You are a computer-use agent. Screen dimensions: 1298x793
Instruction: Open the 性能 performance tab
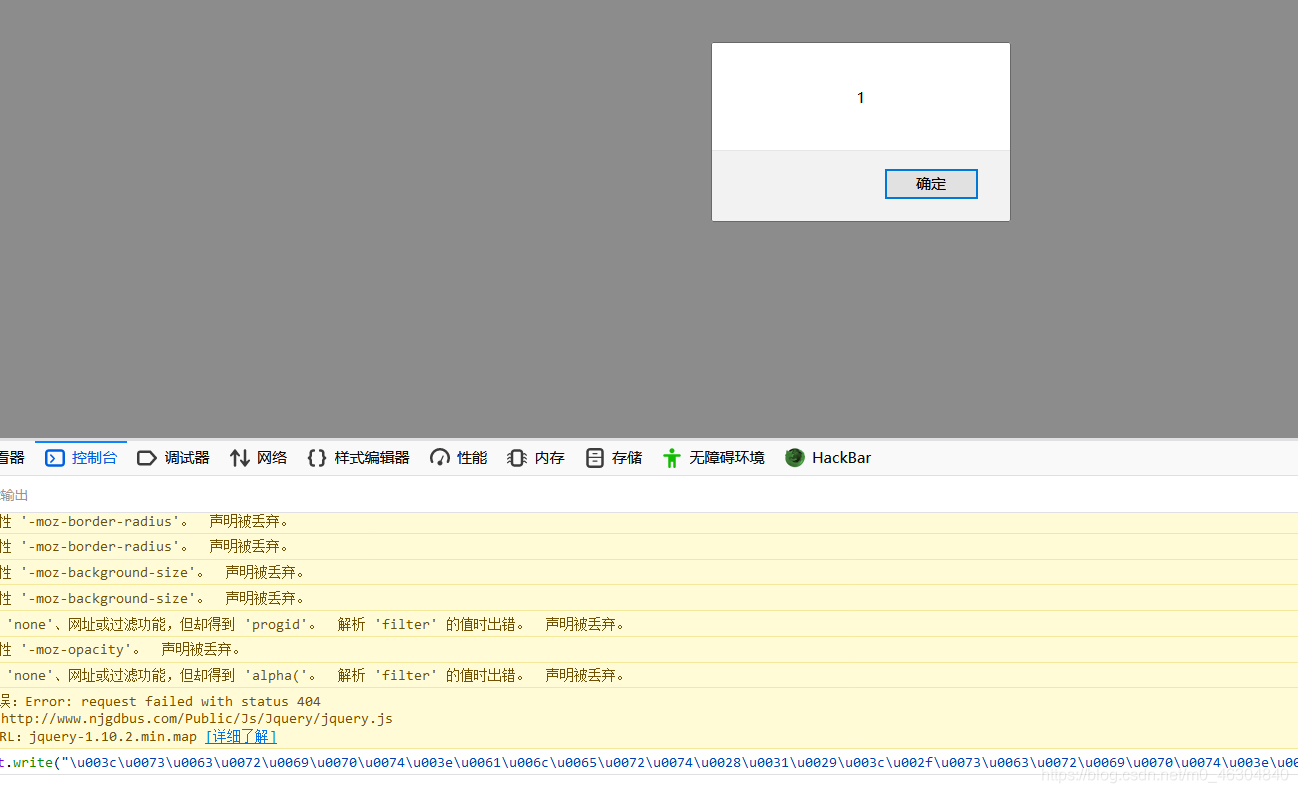point(459,458)
